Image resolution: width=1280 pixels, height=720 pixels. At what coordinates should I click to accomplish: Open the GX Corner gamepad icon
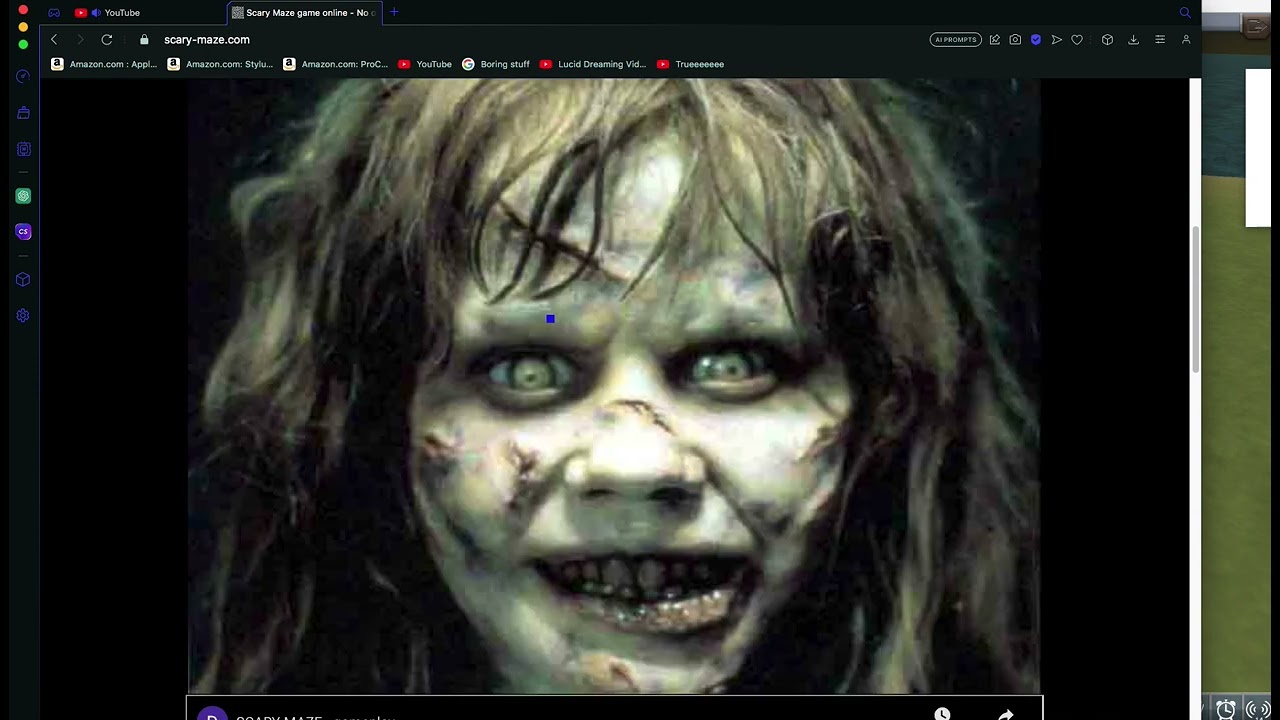click(54, 13)
